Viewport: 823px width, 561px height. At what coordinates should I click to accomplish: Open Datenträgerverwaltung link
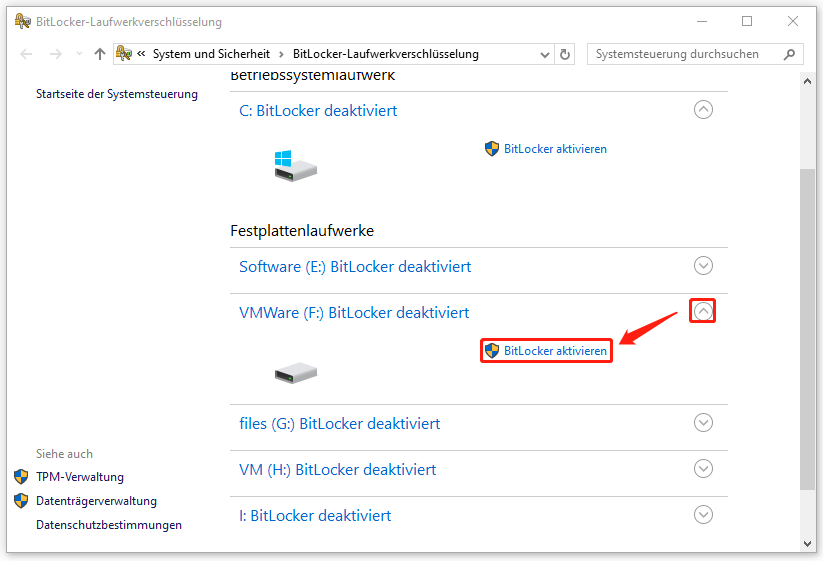97,501
